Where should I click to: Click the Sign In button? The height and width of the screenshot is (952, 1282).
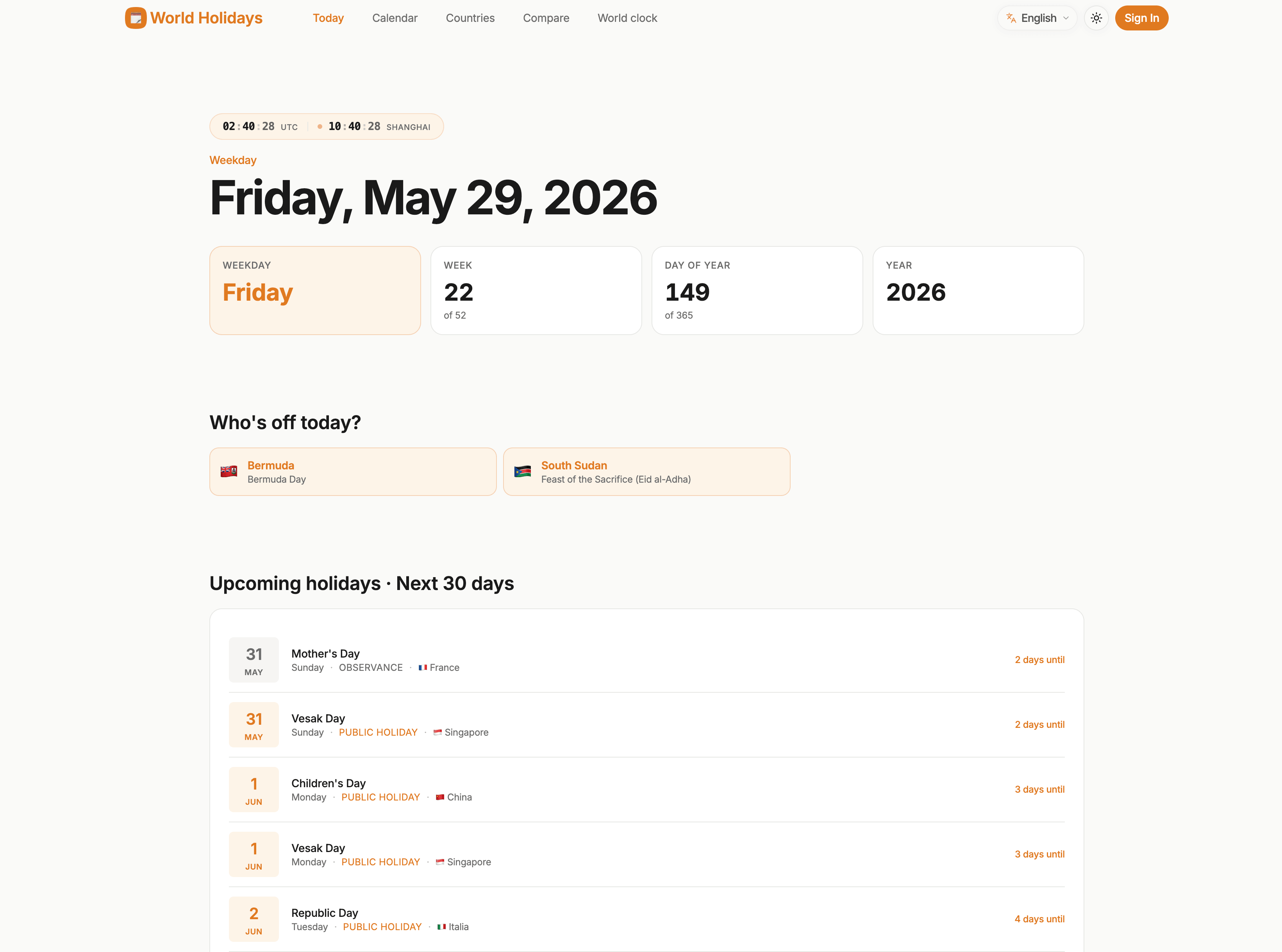click(1141, 18)
